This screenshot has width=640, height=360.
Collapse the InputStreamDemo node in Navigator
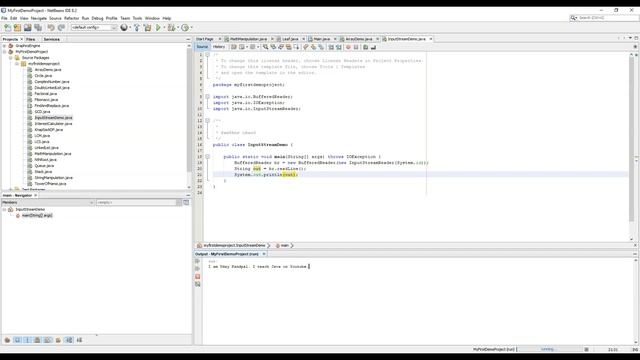click(5, 209)
